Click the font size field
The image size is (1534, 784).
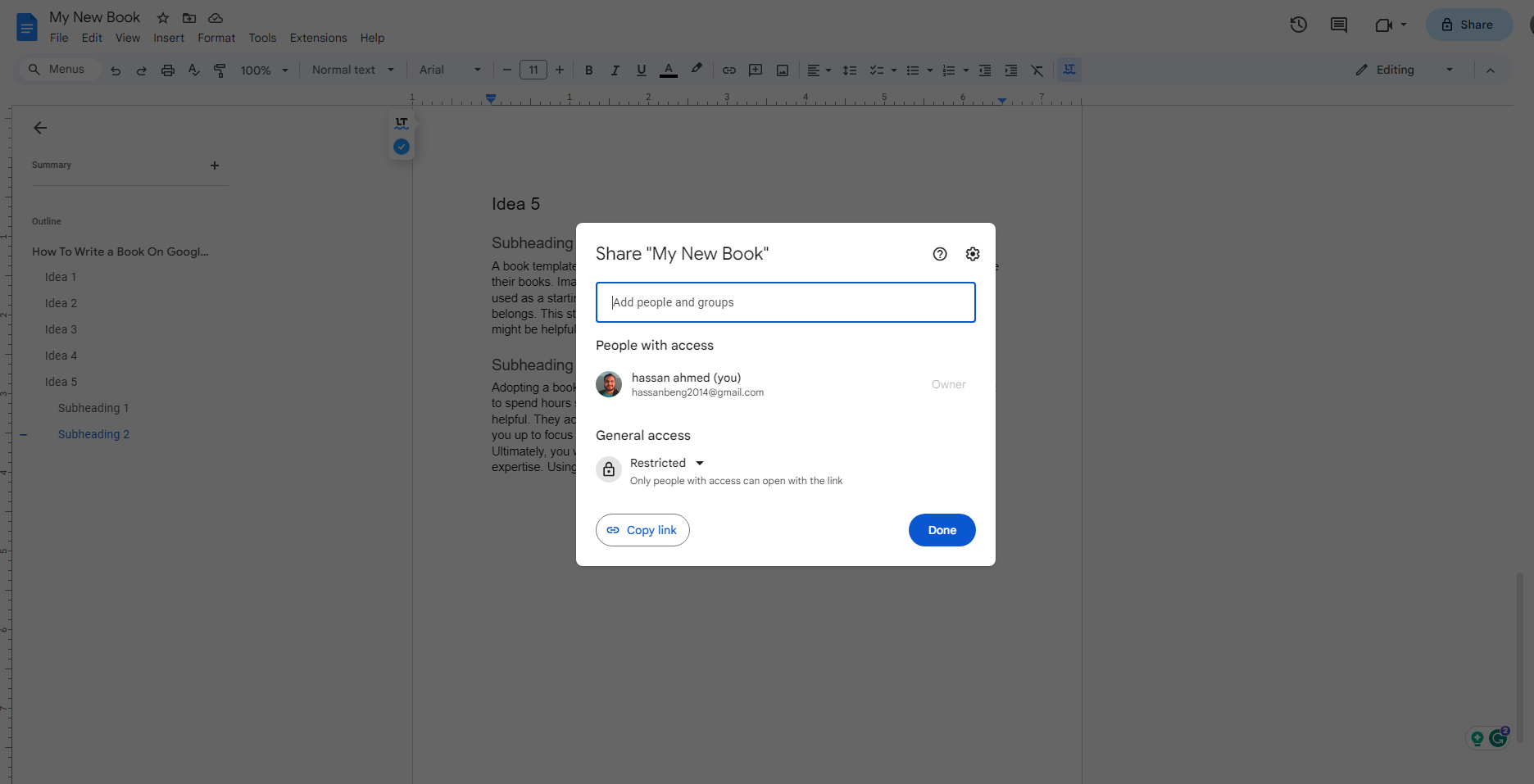(533, 70)
